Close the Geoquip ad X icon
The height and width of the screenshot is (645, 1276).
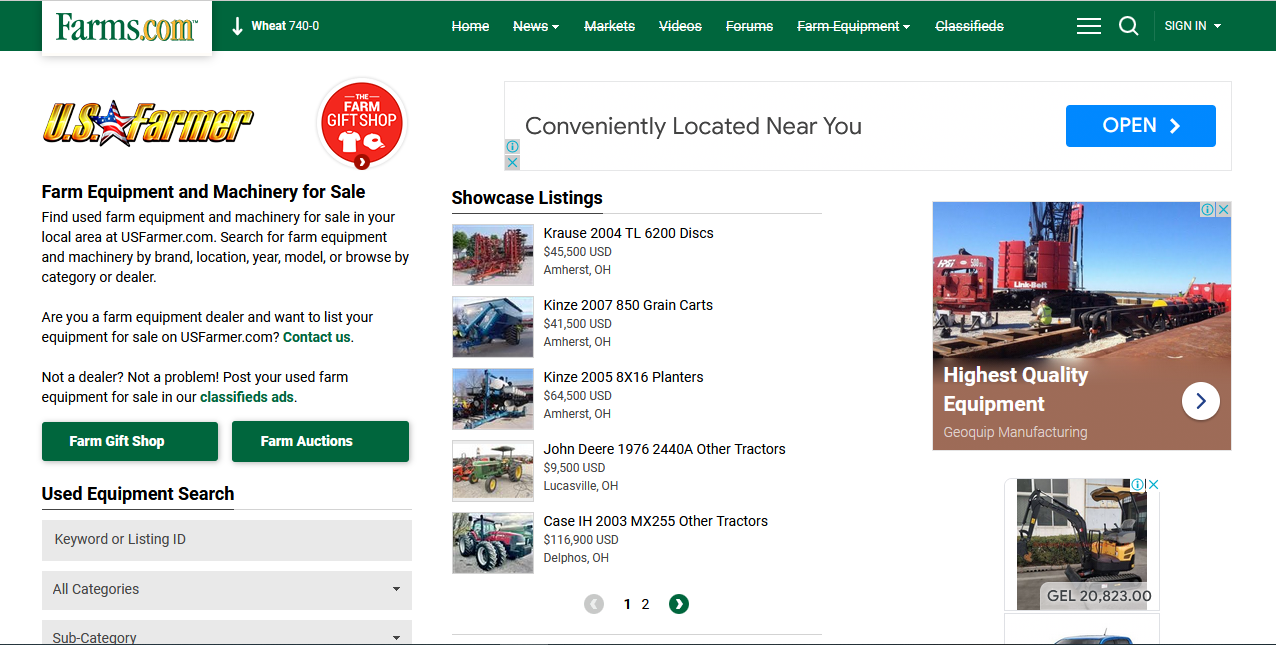click(x=1223, y=210)
